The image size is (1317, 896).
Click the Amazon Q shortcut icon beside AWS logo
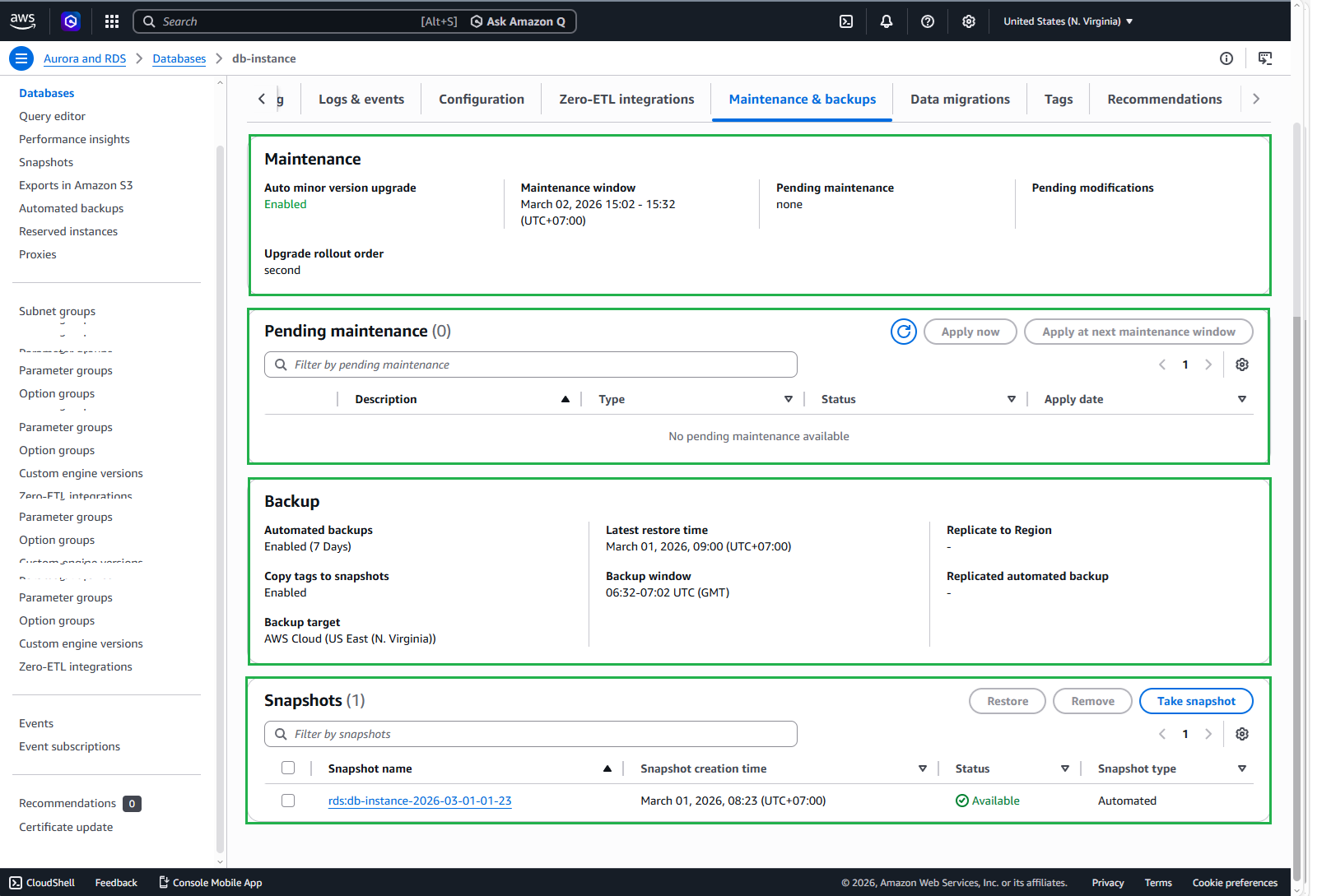point(71,21)
